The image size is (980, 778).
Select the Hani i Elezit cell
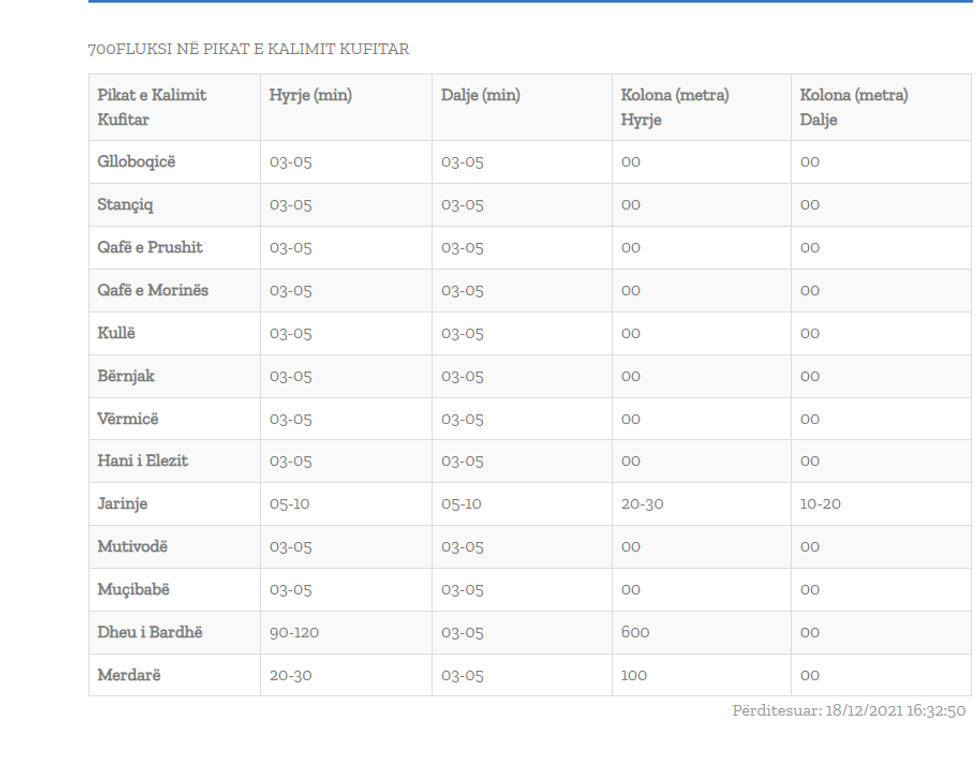(137, 461)
